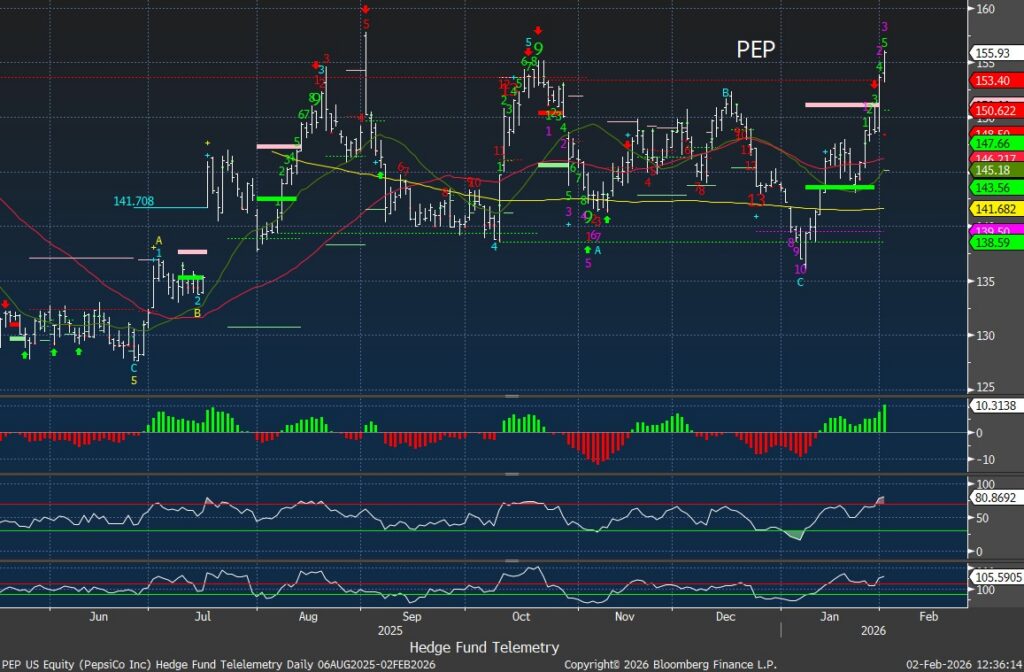1024x672 pixels.
Task: Click the red arrow above the September spike
Action: pyautogui.click(x=366, y=10)
